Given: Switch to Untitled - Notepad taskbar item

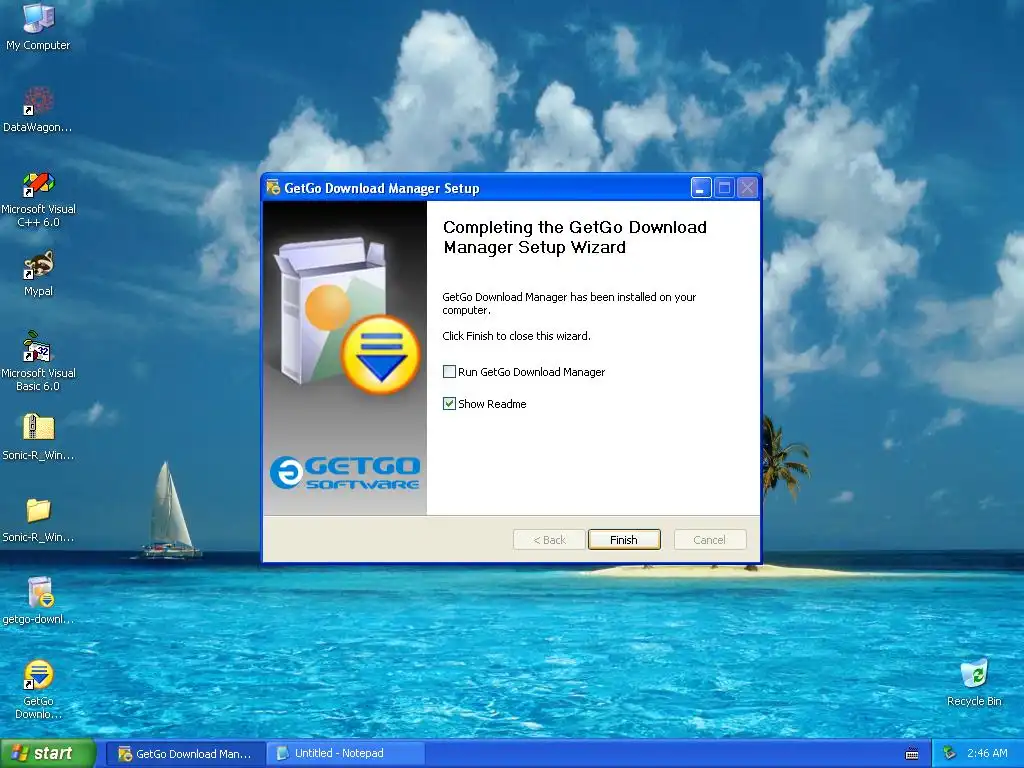Looking at the screenshot, I should [346, 754].
